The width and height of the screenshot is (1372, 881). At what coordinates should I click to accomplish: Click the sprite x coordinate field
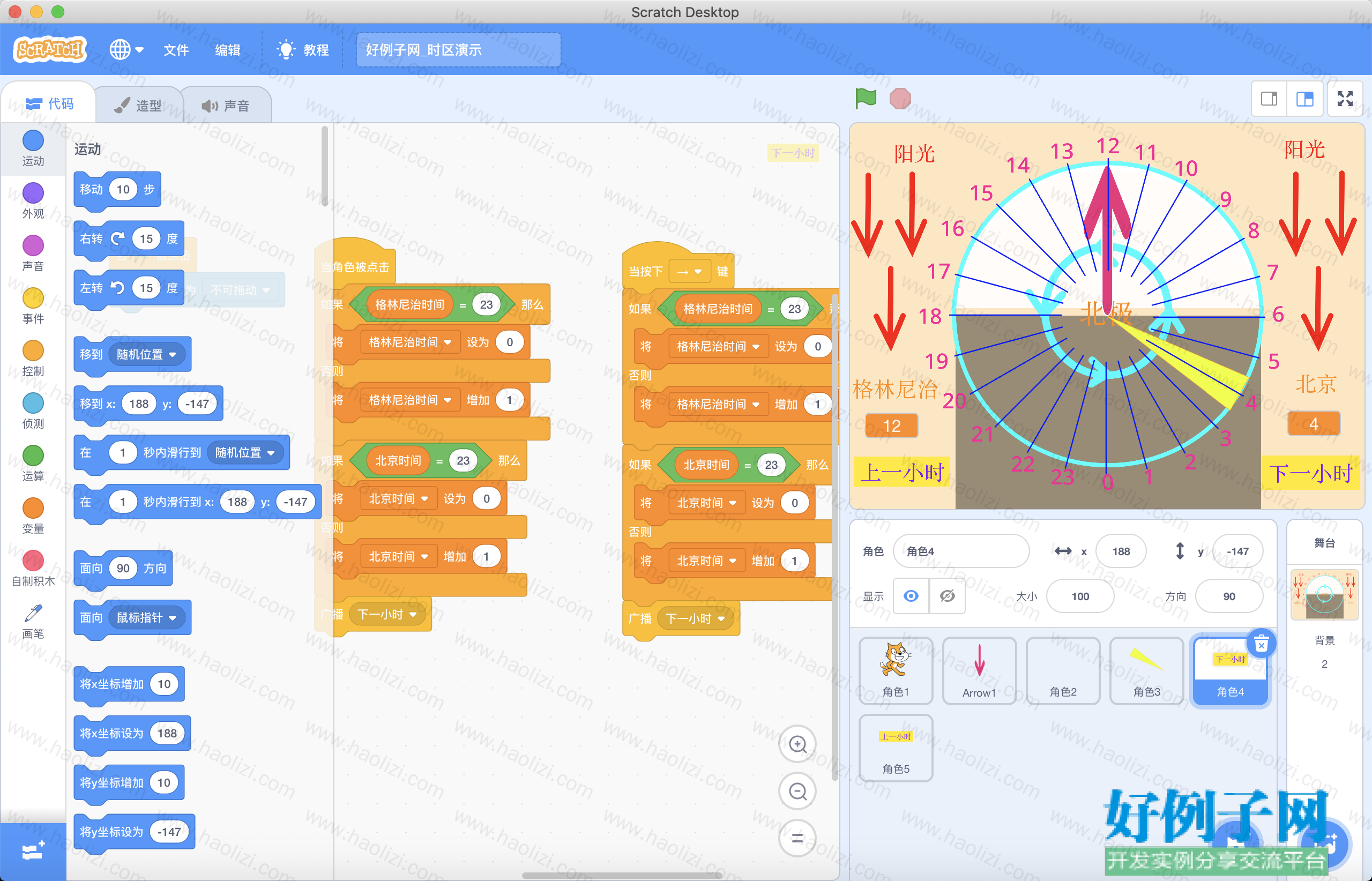(1121, 551)
